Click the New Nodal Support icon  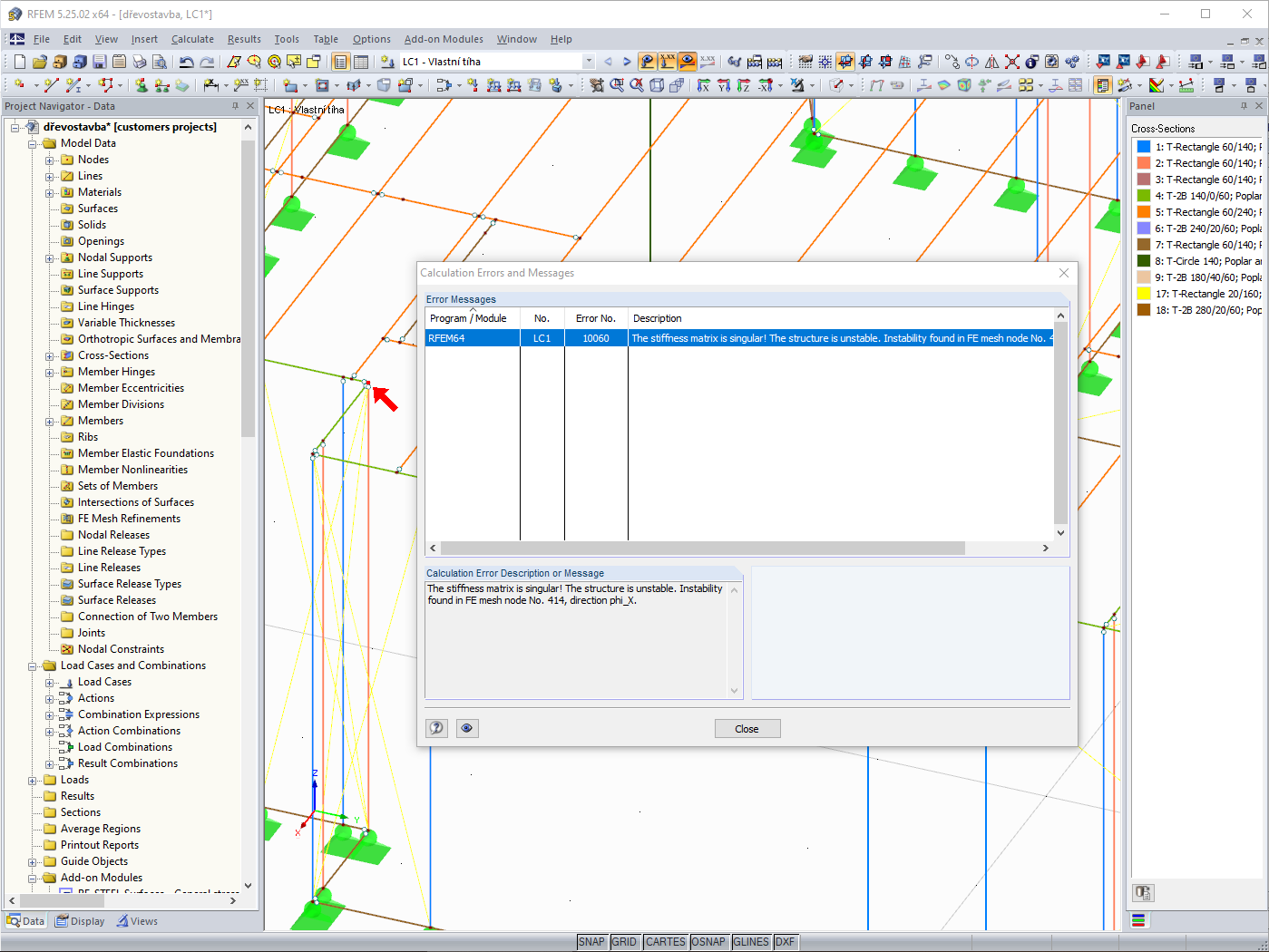pyautogui.click(x=142, y=85)
